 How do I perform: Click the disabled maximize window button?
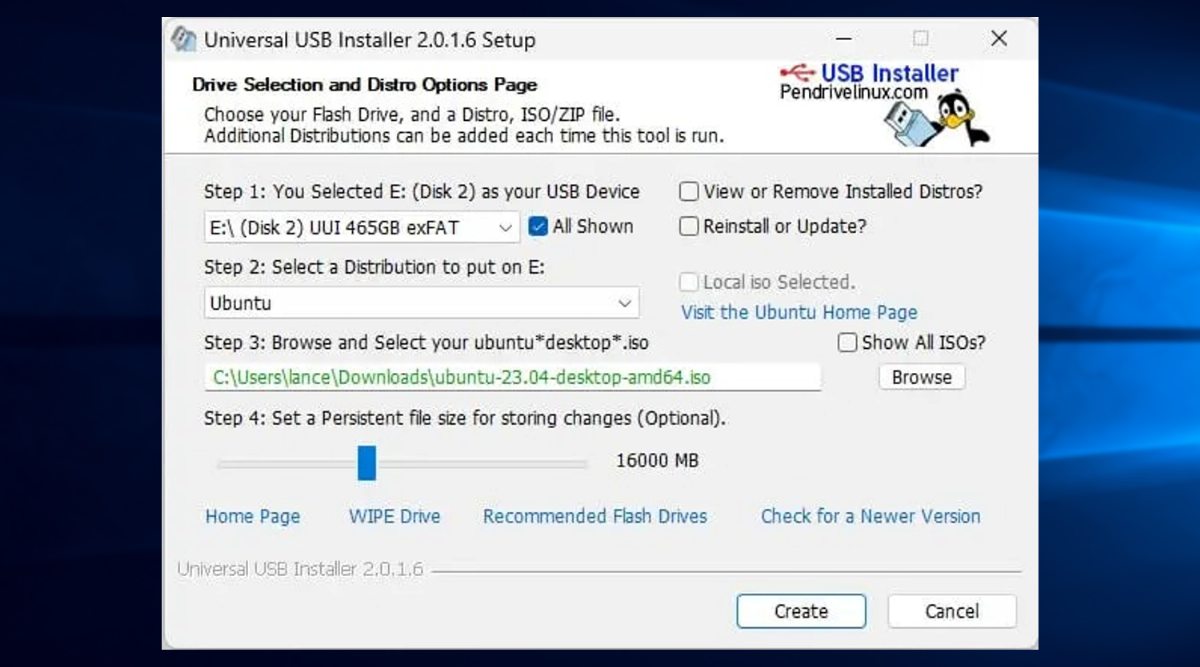tap(921, 39)
